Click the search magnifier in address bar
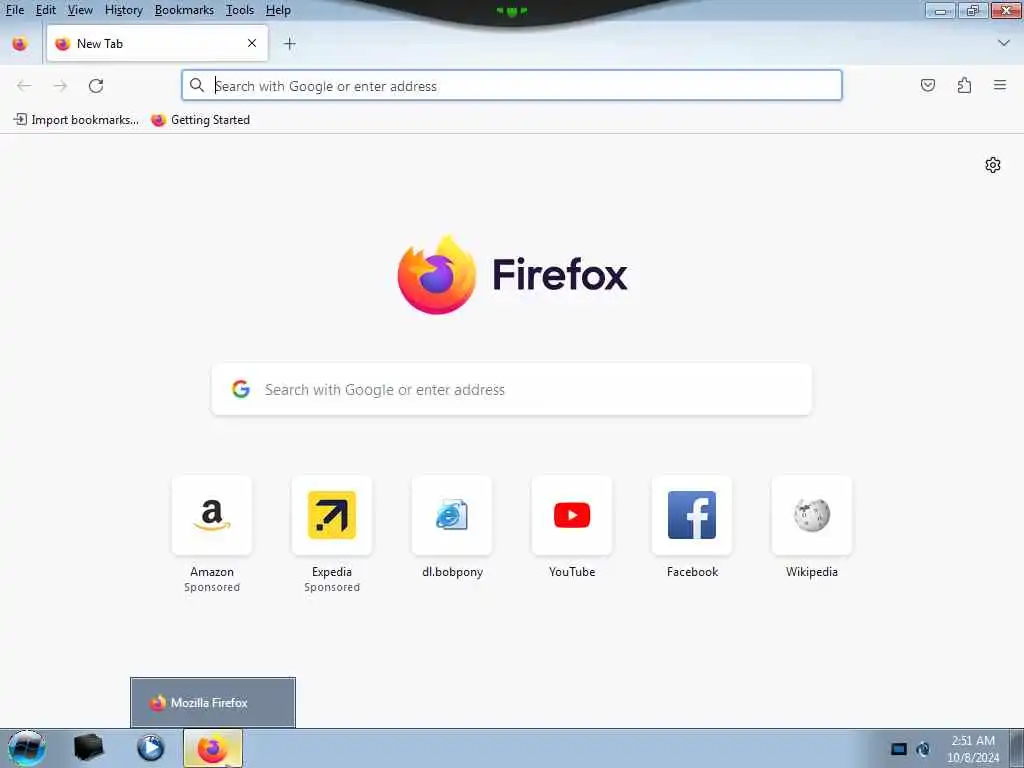 point(197,86)
